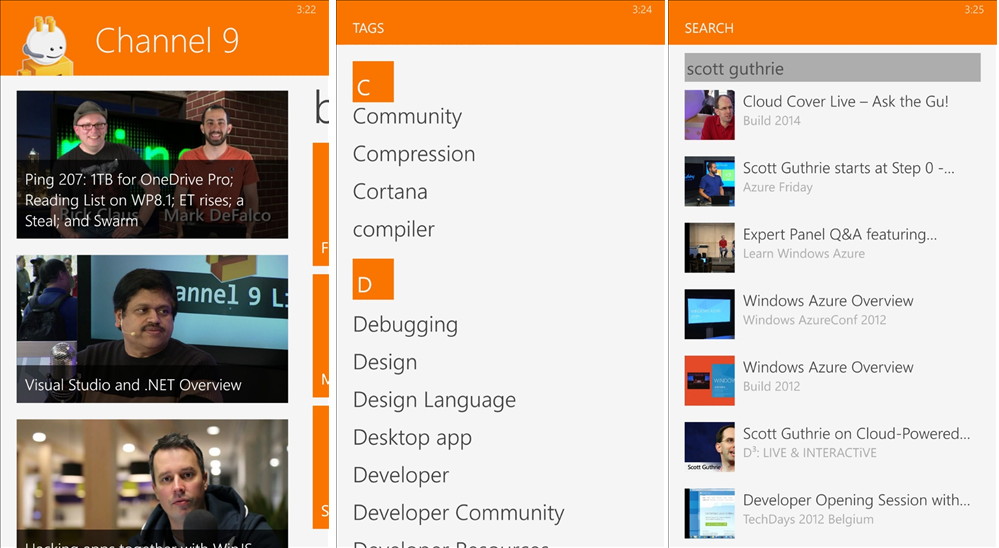Choose the Design Language tag

click(435, 400)
